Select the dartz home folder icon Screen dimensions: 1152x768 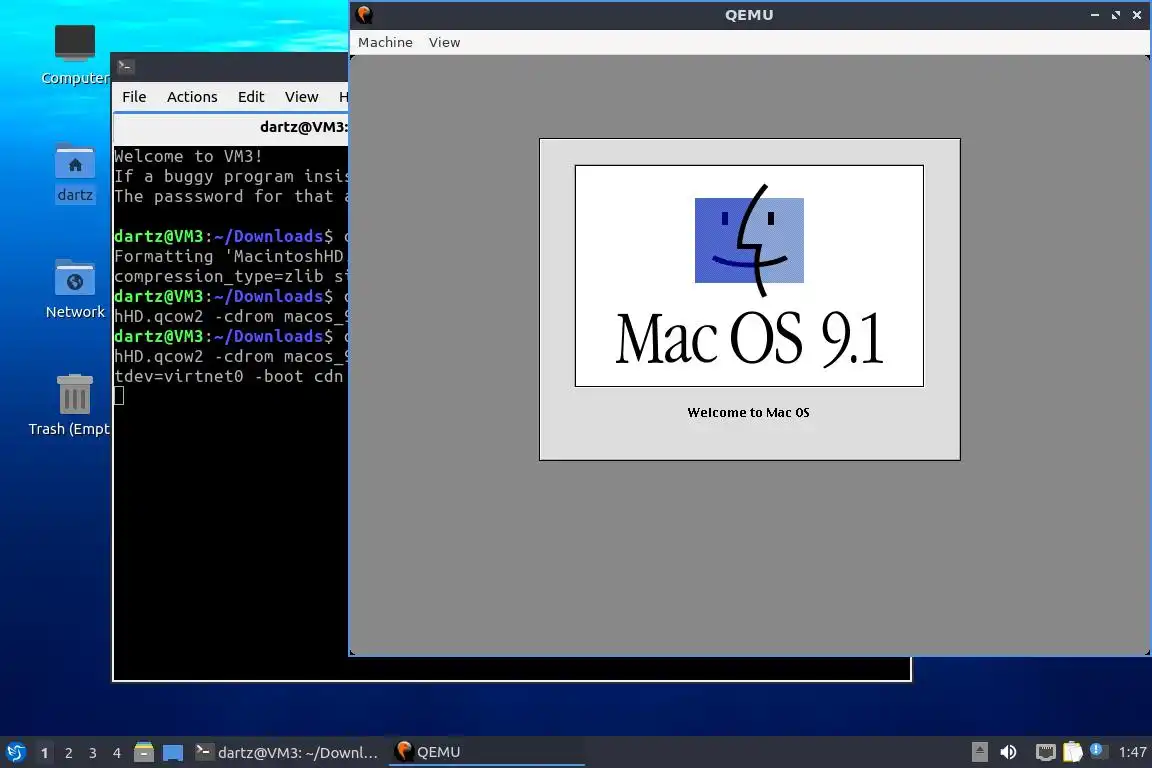pos(75,173)
